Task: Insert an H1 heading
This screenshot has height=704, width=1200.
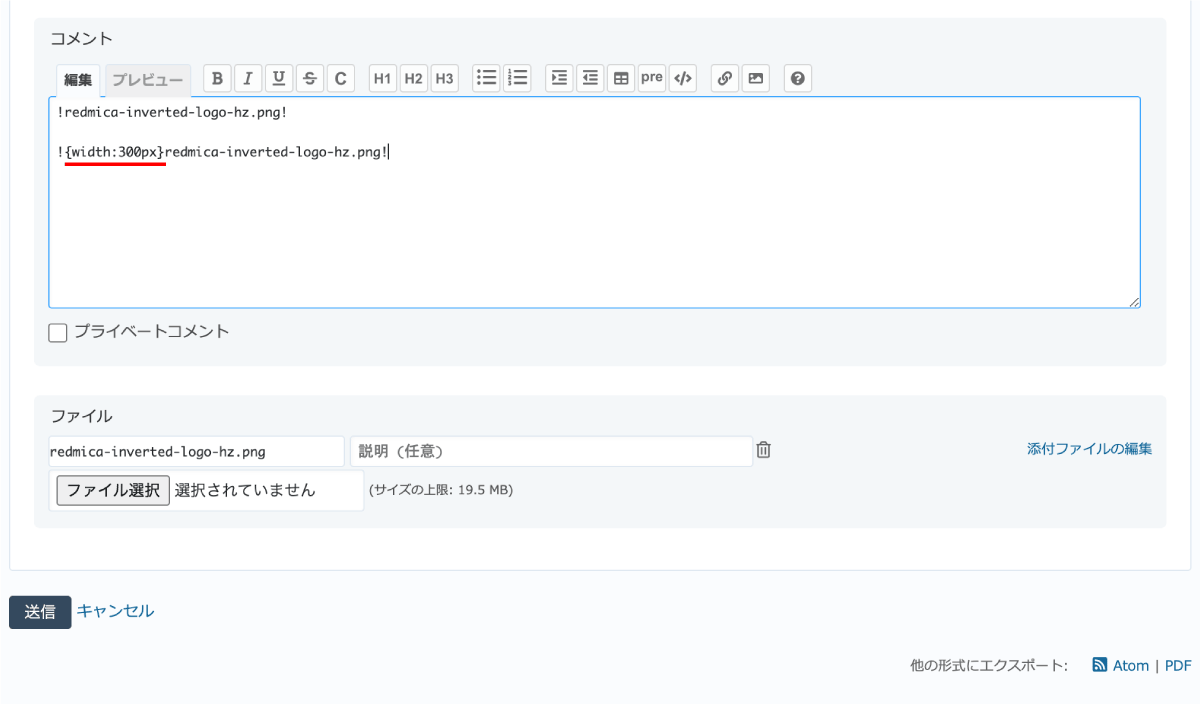Action: (x=382, y=78)
